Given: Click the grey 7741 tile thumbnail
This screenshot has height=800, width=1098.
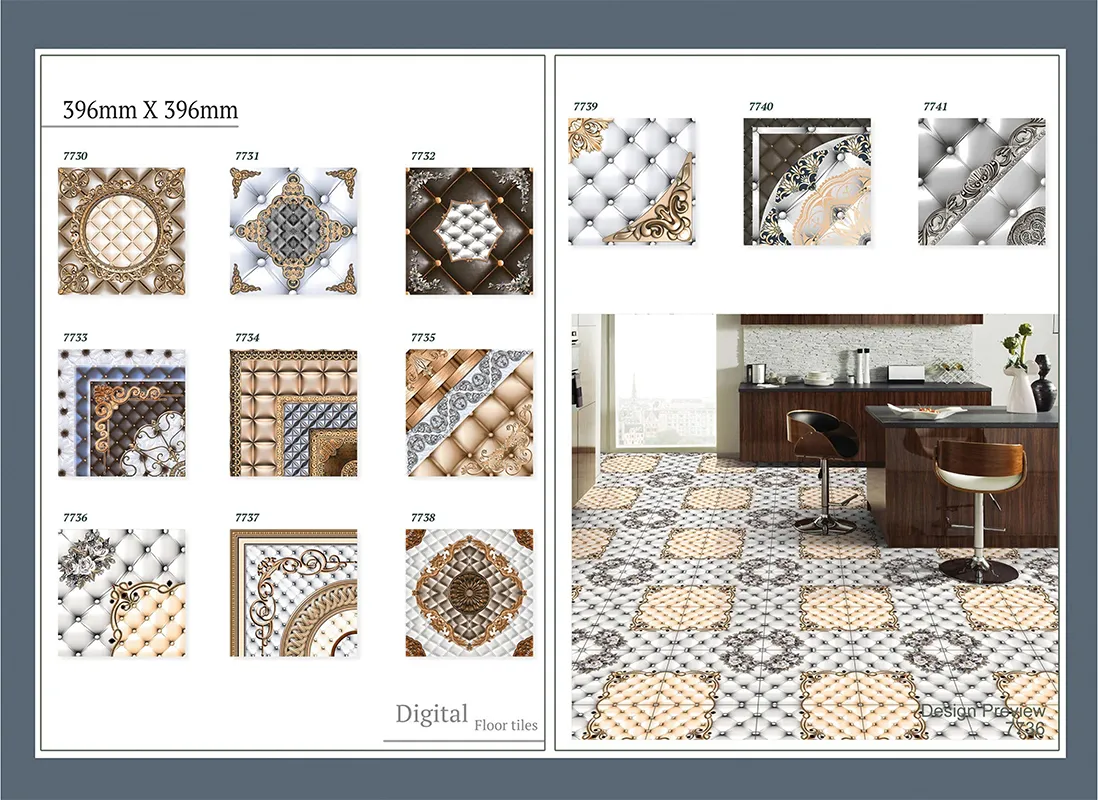Looking at the screenshot, I should 981,181.
